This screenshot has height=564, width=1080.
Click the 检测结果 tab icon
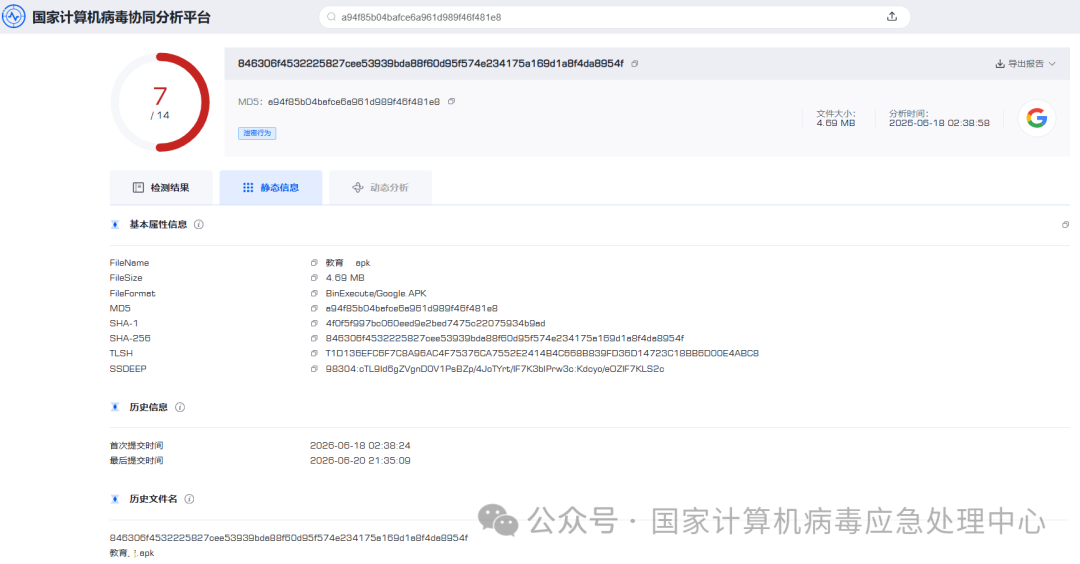click(x=138, y=187)
